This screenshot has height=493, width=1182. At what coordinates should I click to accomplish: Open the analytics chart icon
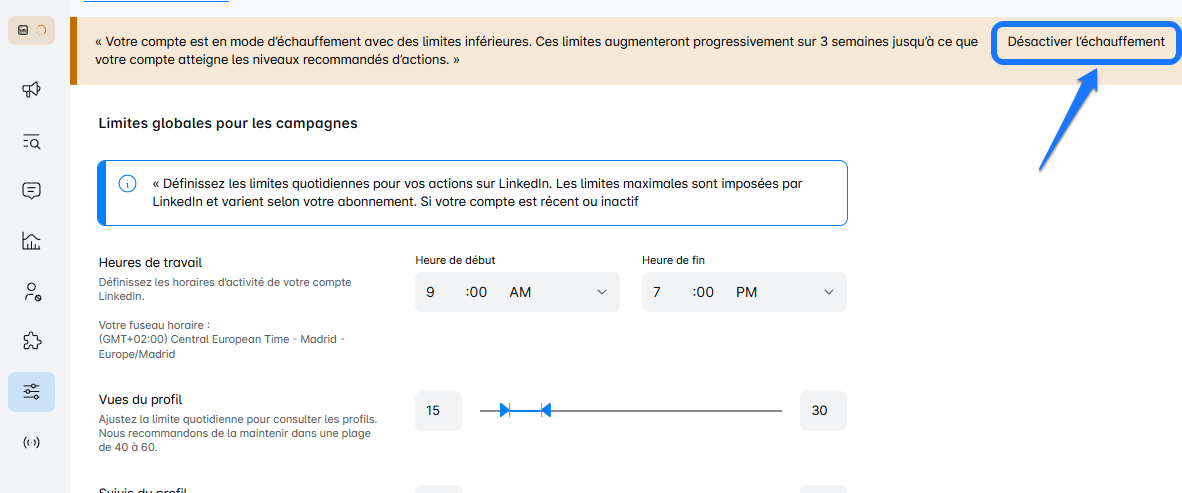(x=31, y=241)
